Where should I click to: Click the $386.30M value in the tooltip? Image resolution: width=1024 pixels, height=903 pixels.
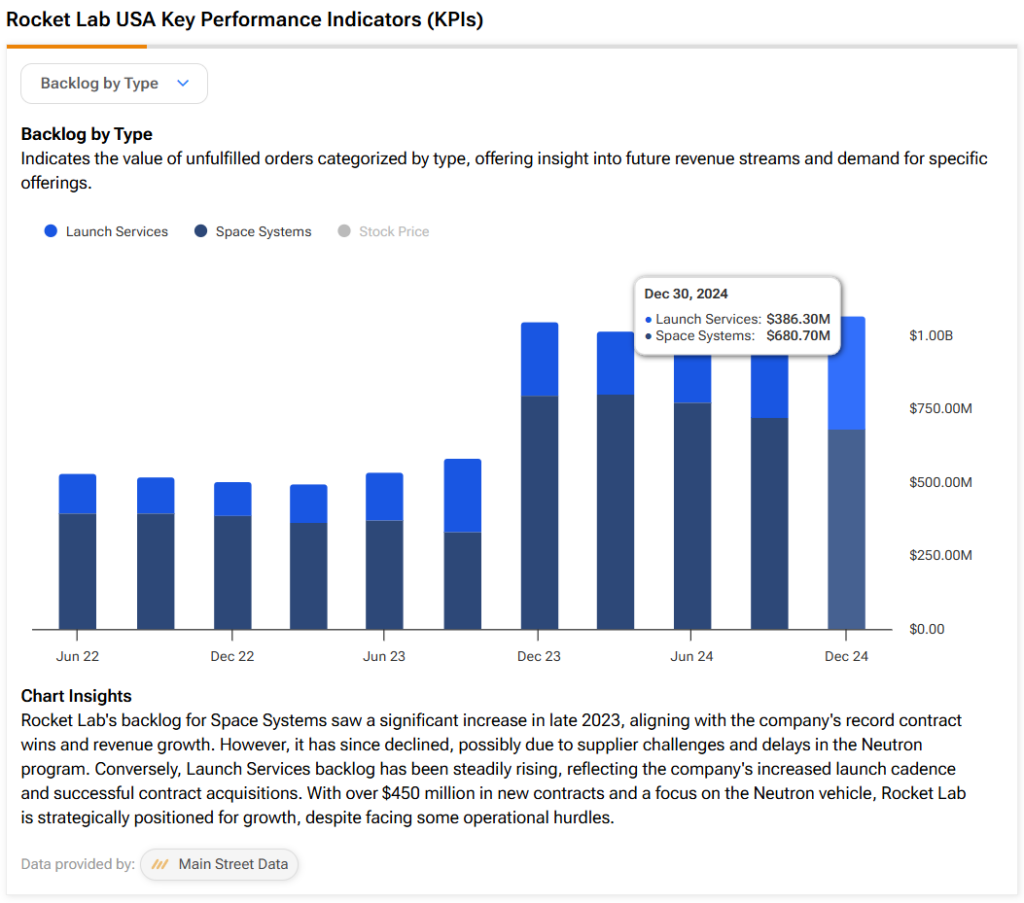click(798, 319)
